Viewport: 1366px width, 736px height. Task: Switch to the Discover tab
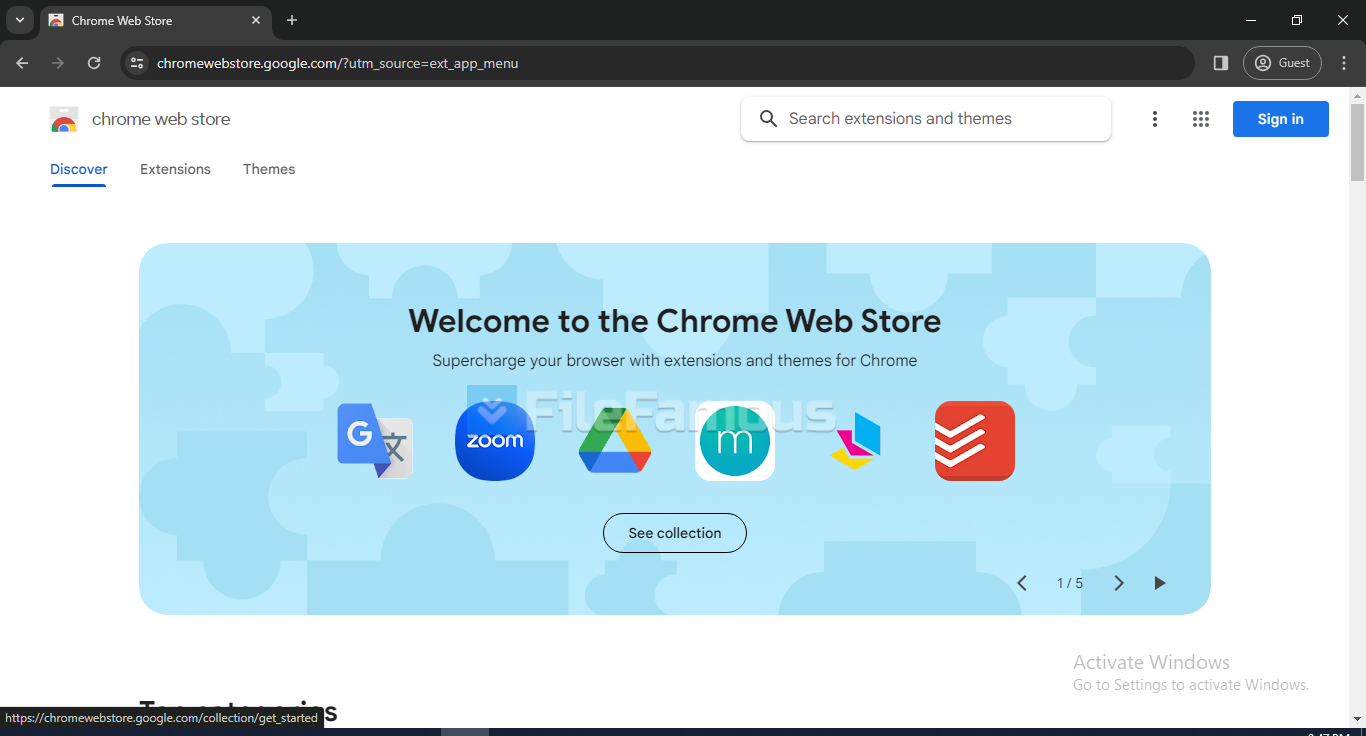[79, 169]
